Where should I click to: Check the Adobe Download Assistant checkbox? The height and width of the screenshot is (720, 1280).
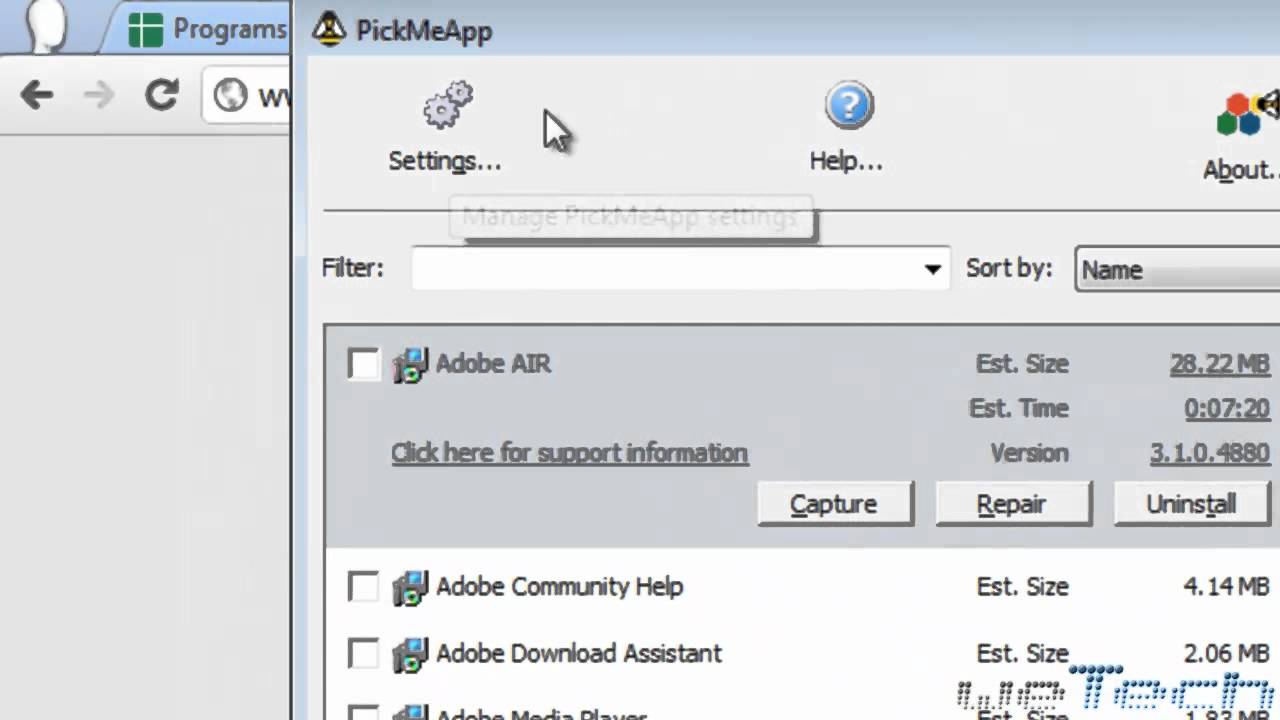363,654
